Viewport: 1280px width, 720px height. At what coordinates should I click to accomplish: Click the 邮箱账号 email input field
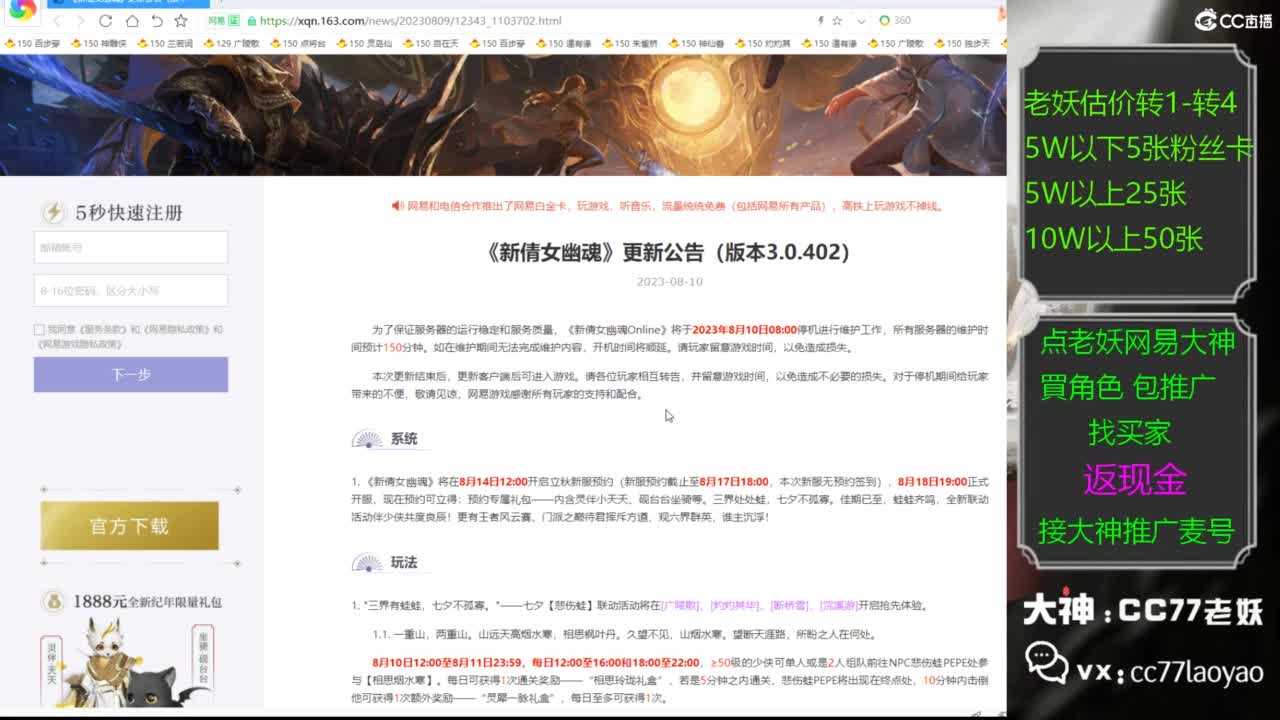130,247
